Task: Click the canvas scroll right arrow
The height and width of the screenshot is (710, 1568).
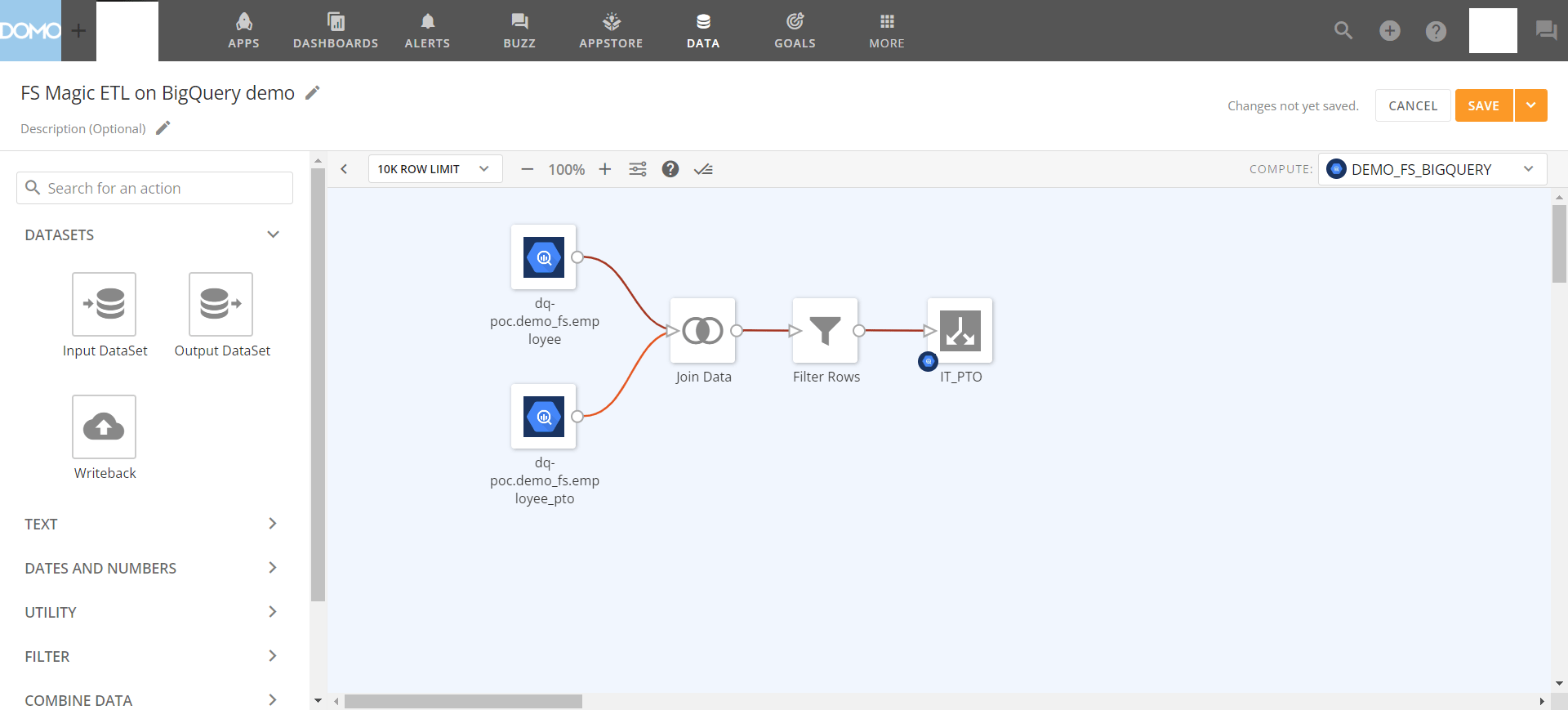Action: (x=1541, y=701)
